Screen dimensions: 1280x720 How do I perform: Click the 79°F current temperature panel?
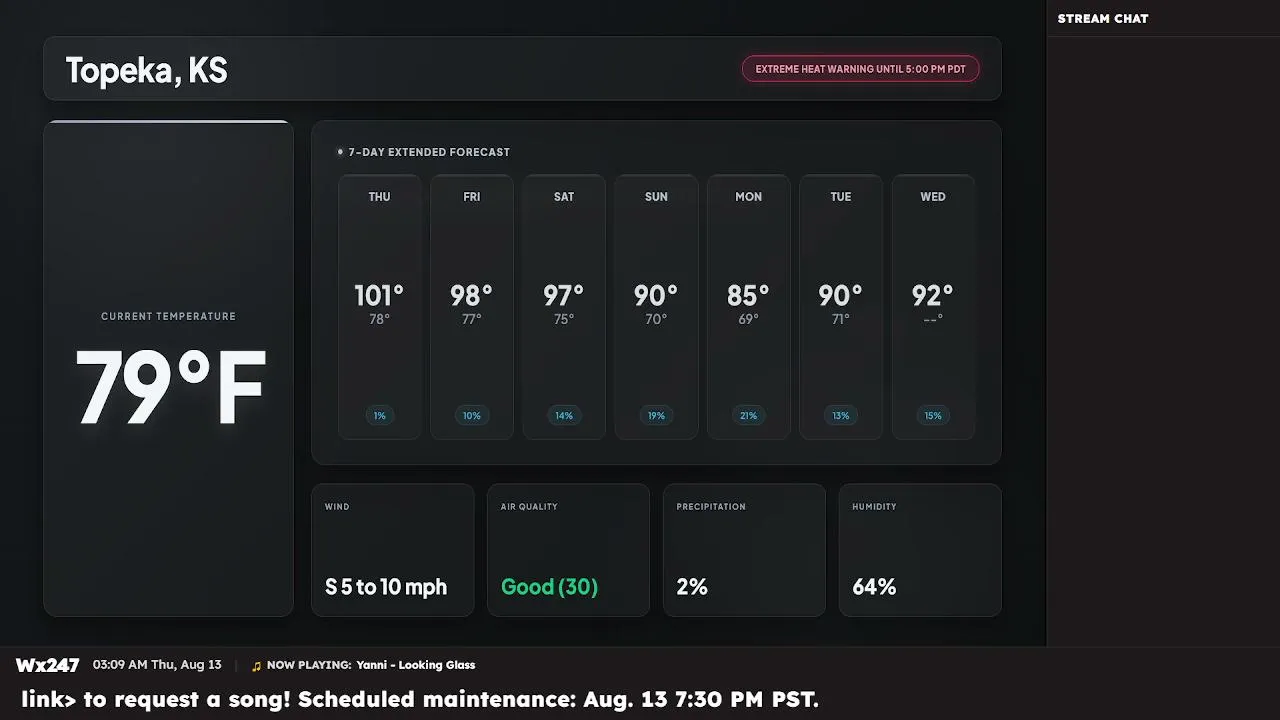pyautogui.click(x=168, y=368)
